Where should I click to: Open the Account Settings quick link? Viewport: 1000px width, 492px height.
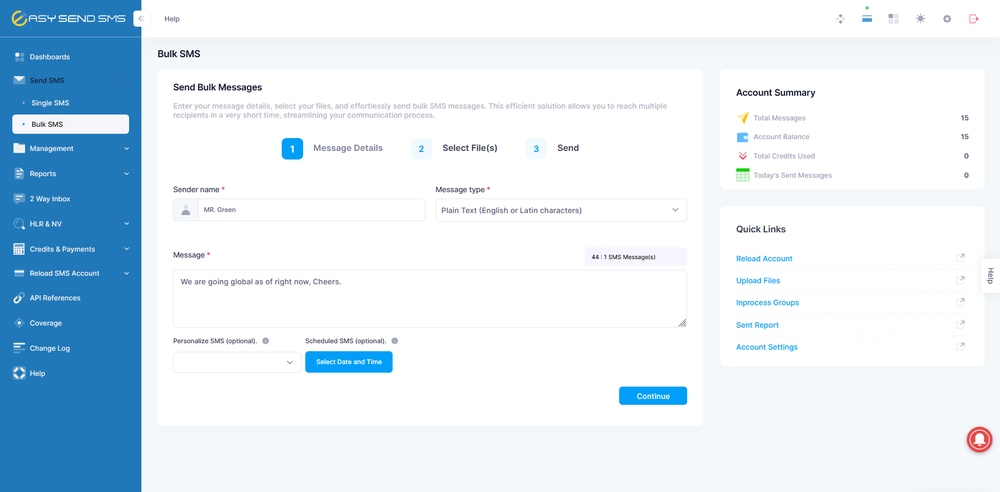[x=767, y=347]
